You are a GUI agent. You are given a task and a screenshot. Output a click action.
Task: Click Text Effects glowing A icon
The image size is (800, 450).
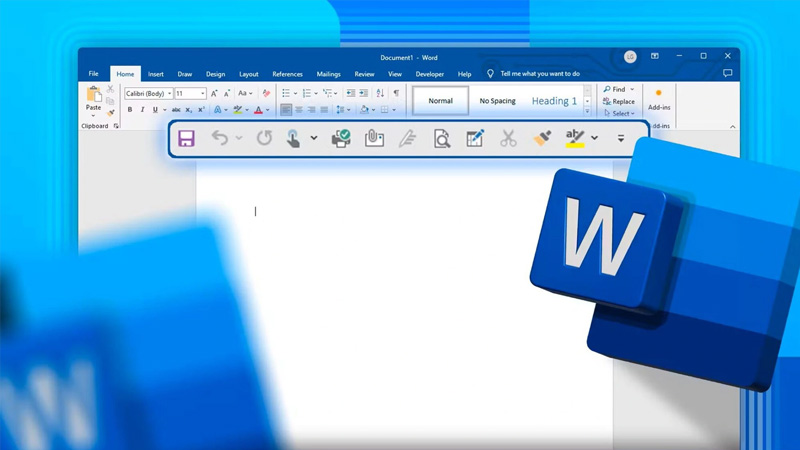click(218, 110)
